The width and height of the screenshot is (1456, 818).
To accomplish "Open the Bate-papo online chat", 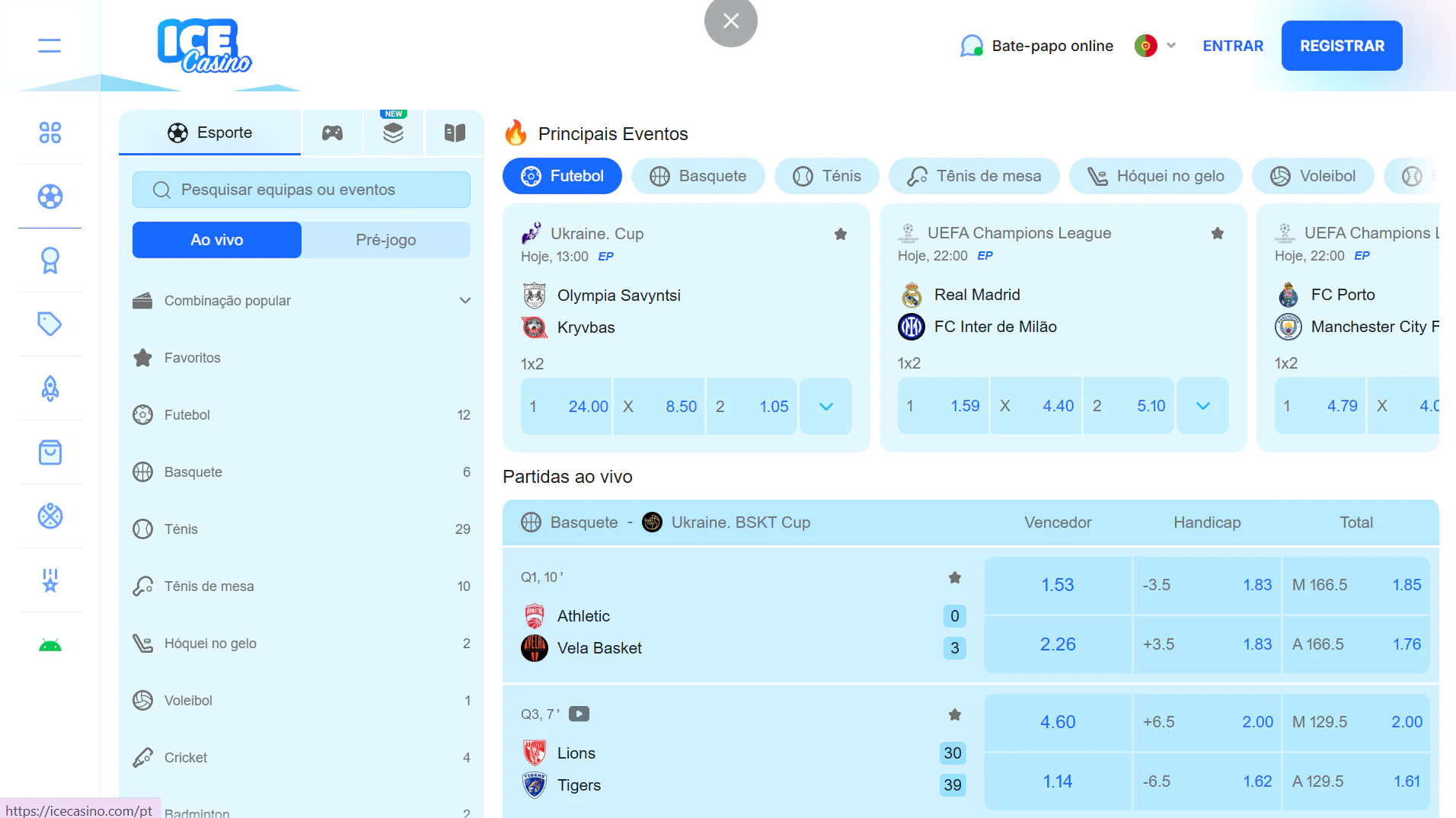I will point(1036,46).
